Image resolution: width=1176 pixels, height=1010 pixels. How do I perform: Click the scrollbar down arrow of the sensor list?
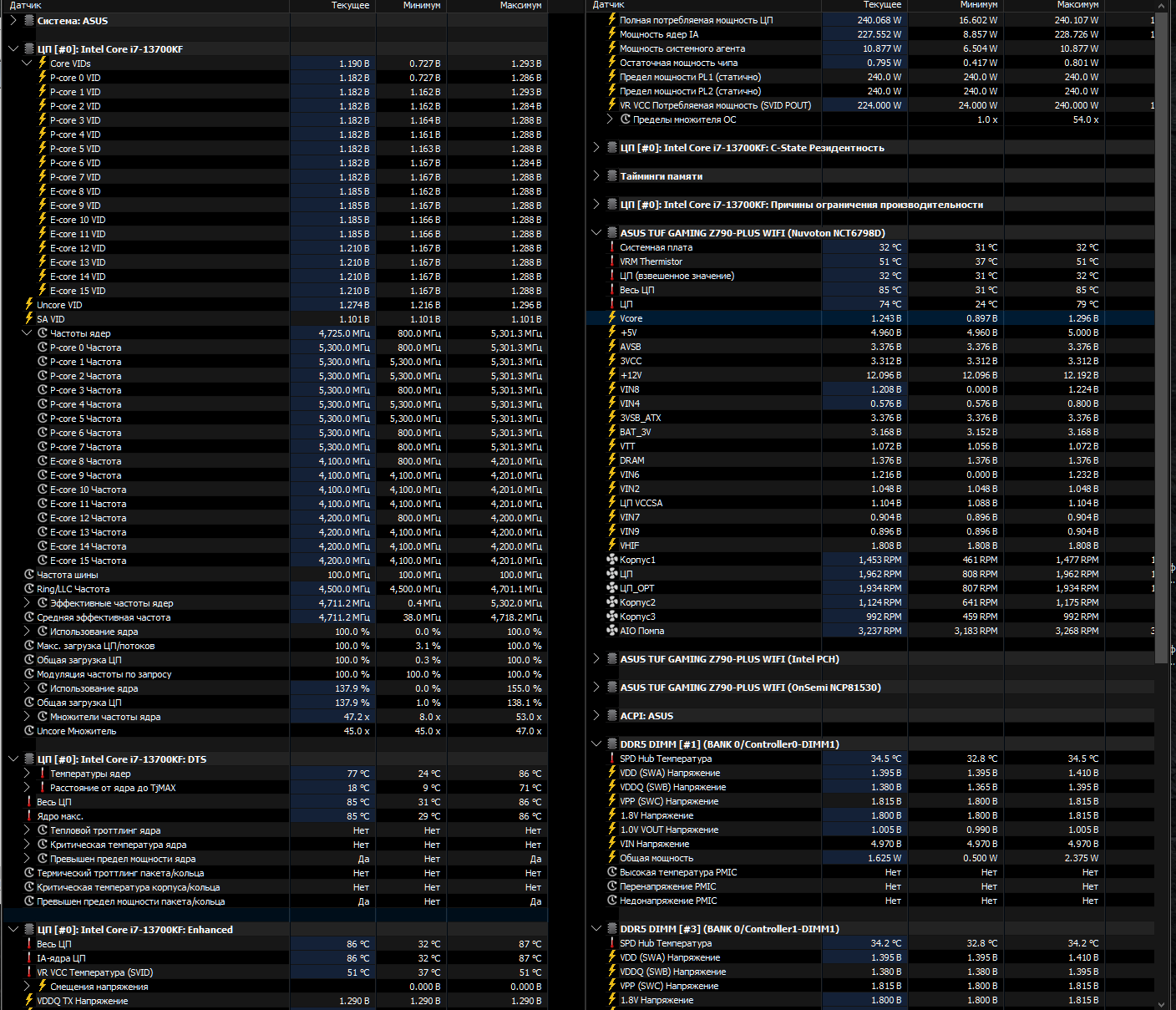point(1163,1003)
